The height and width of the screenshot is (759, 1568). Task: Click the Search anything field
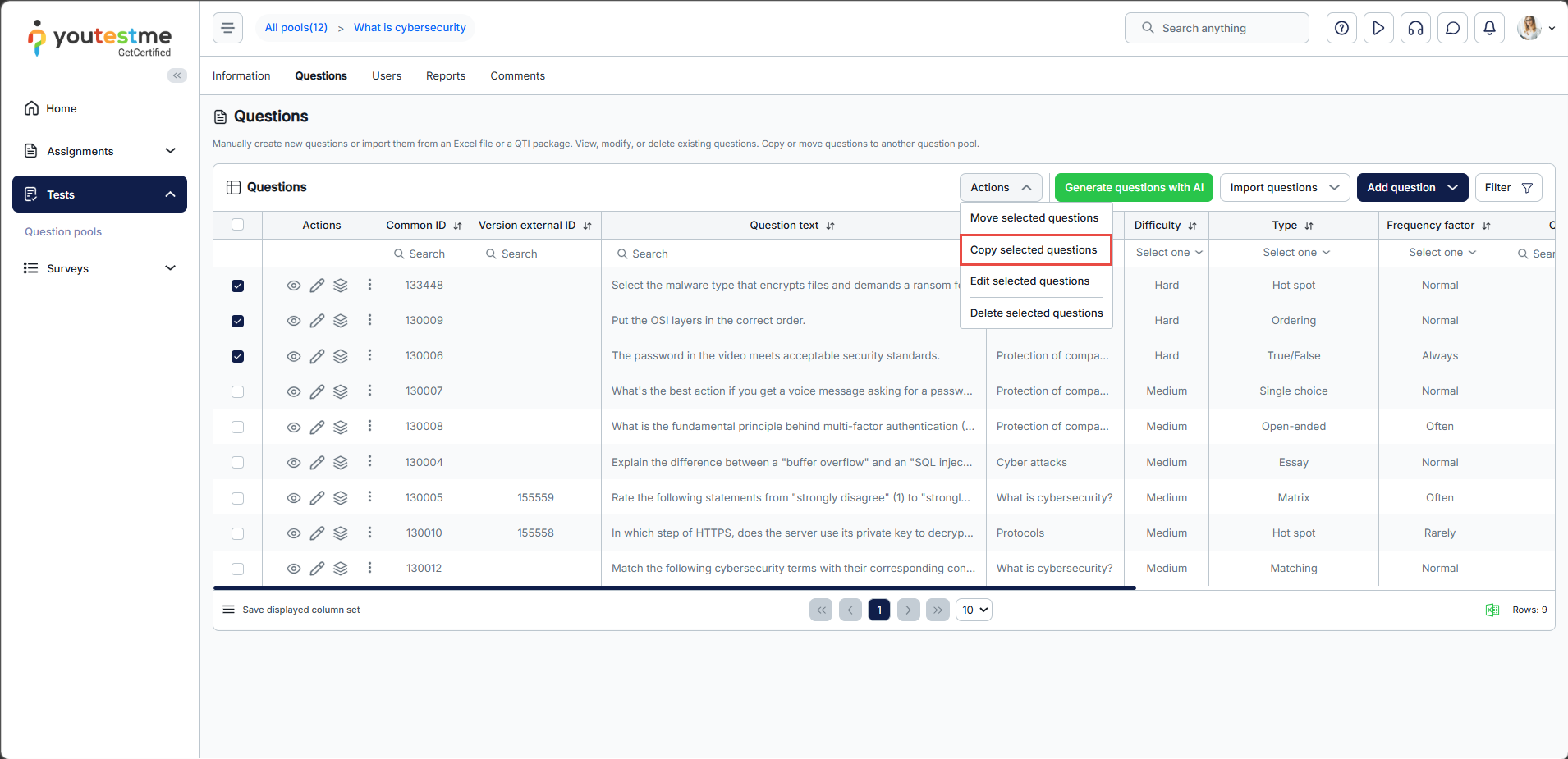(1217, 28)
